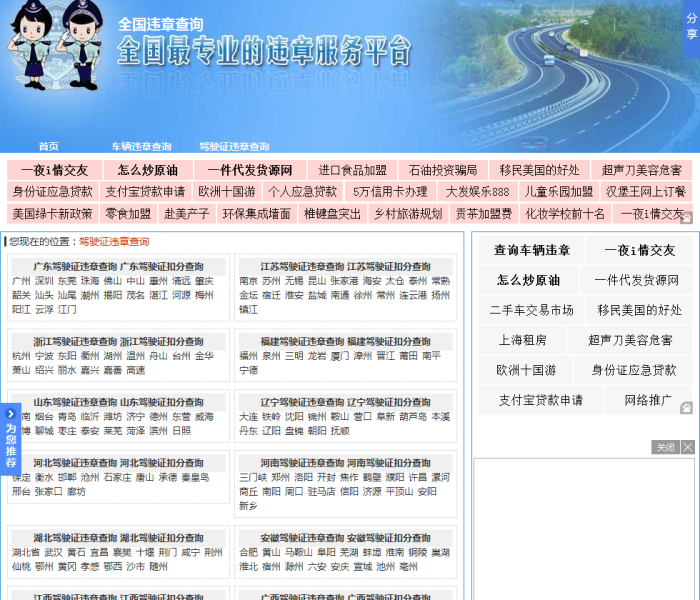
Task: Click the 进口食品加盟 ad link
Action: pos(352,170)
